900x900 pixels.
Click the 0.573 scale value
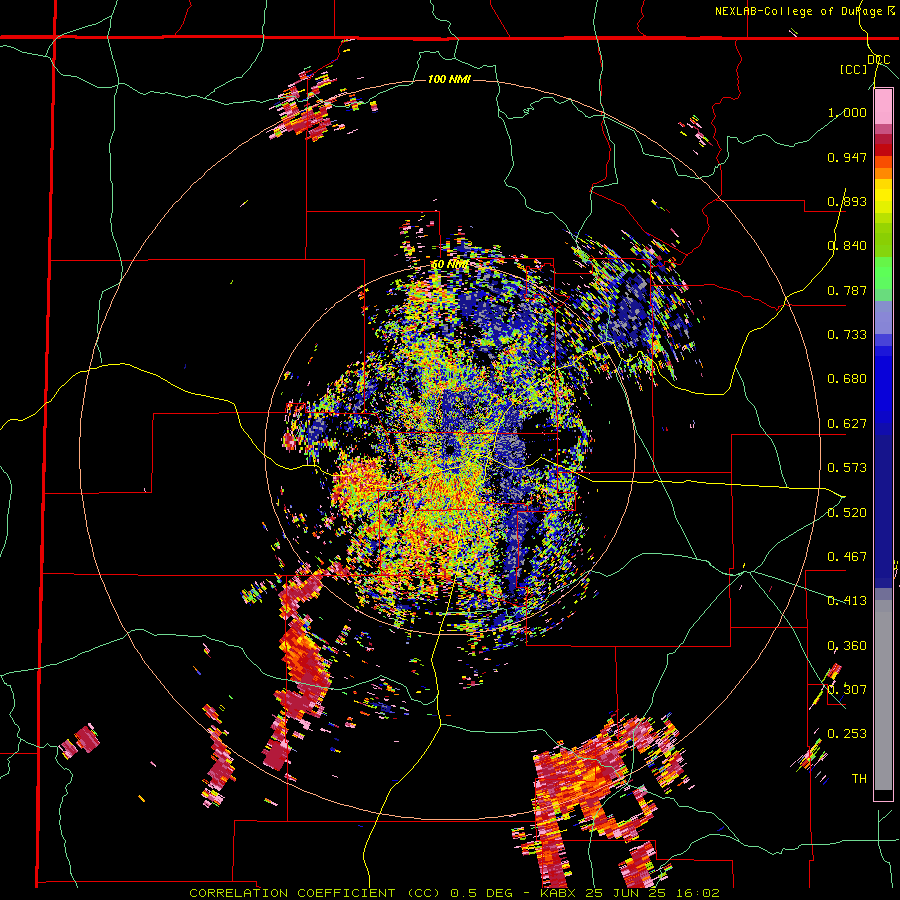[x=847, y=468]
